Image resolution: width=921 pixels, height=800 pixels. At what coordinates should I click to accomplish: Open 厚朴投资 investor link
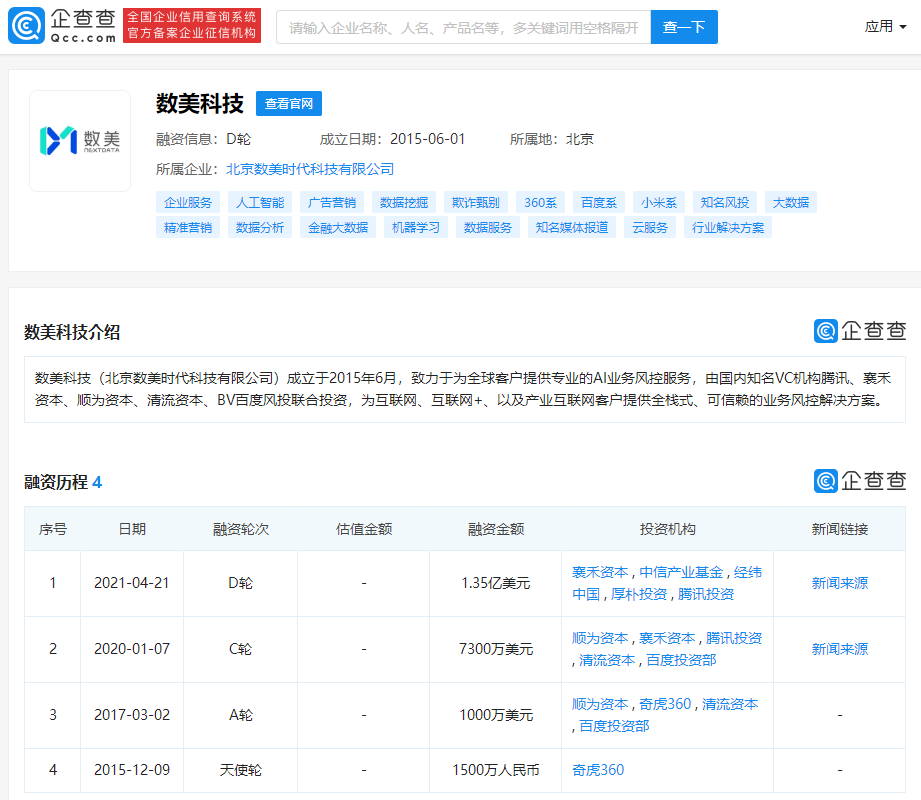click(x=639, y=594)
